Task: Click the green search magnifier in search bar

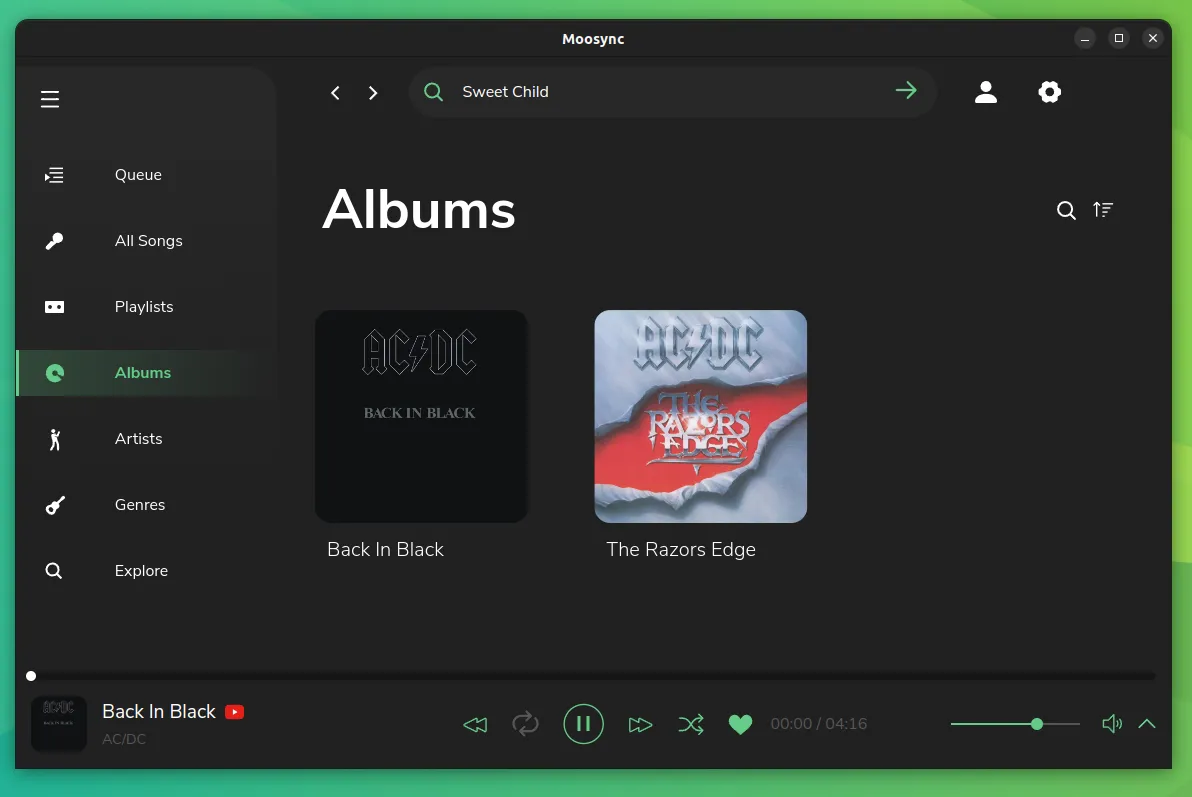Action: pyautogui.click(x=433, y=92)
